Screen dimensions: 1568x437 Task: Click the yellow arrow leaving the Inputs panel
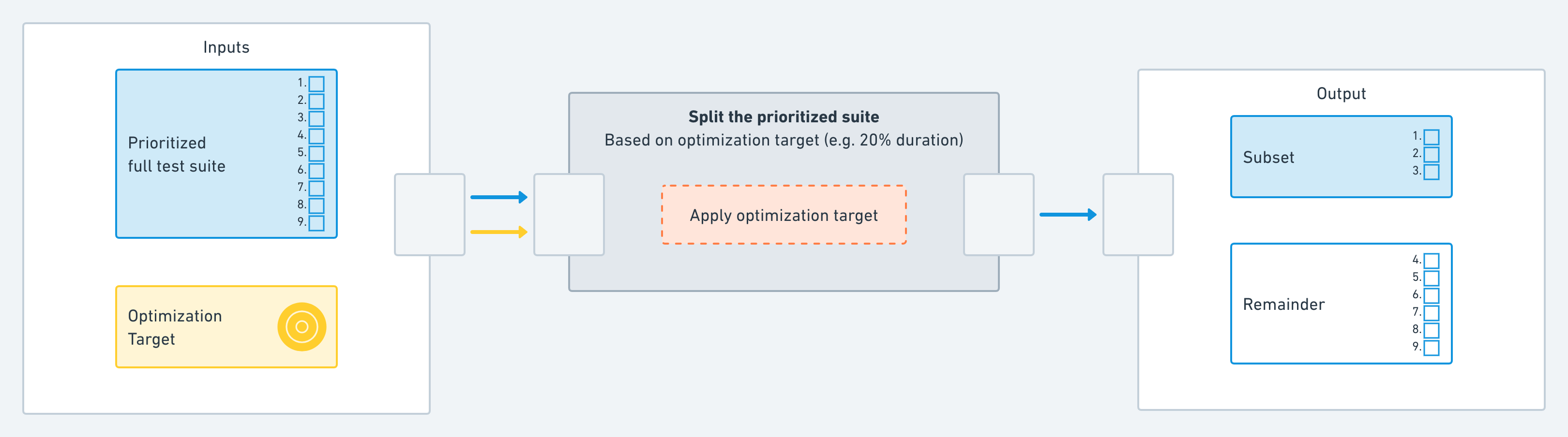(498, 232)
